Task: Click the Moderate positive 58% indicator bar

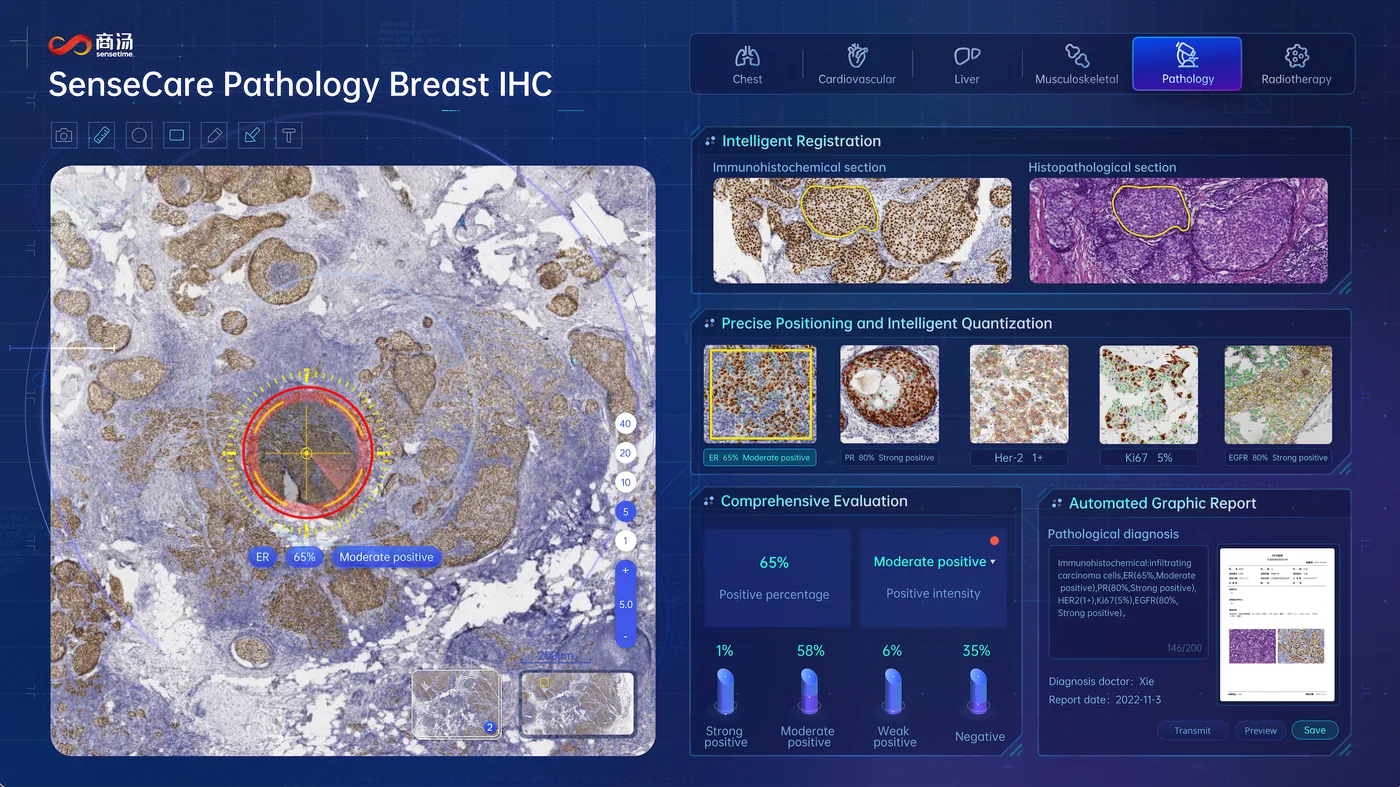Action: tap(809, 691)
